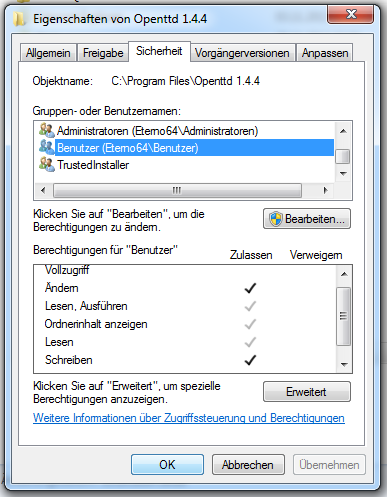
Task: Click the horizontal scrollbar thumb in group list
Action: [x=177, y=190]
